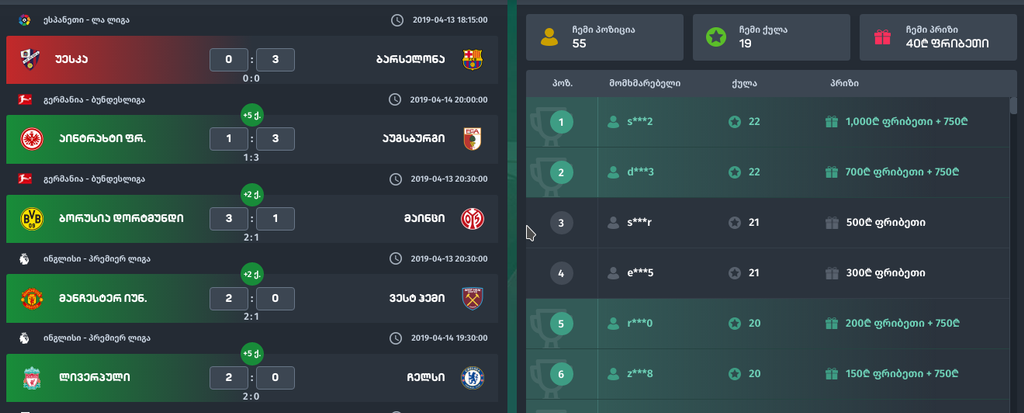Select first place row of s***2

[767, 122]
